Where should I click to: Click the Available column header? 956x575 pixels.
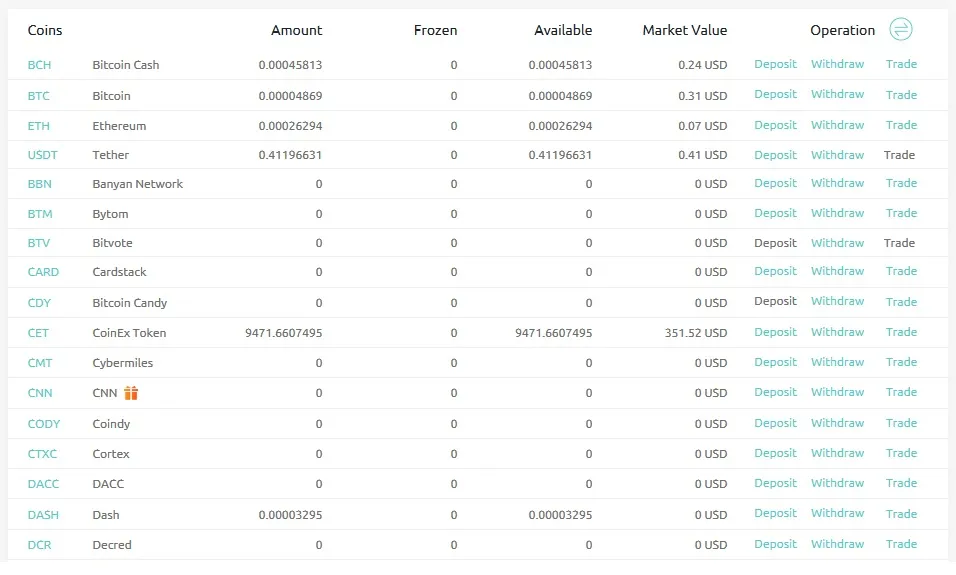pos(563,30)
